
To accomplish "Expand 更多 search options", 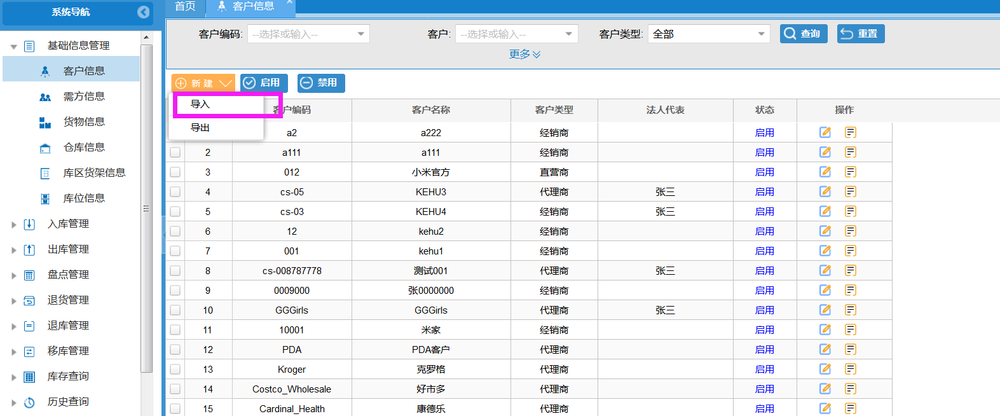I will (x=524, y=54).
